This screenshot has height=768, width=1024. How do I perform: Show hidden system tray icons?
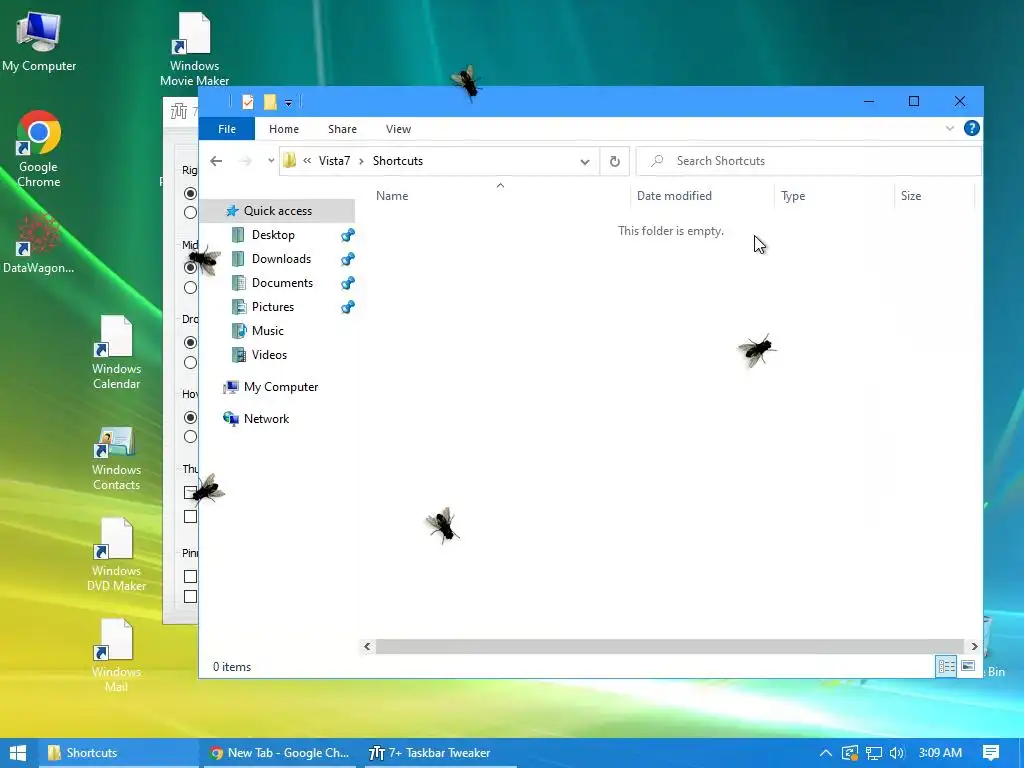[x=825, y=753]
